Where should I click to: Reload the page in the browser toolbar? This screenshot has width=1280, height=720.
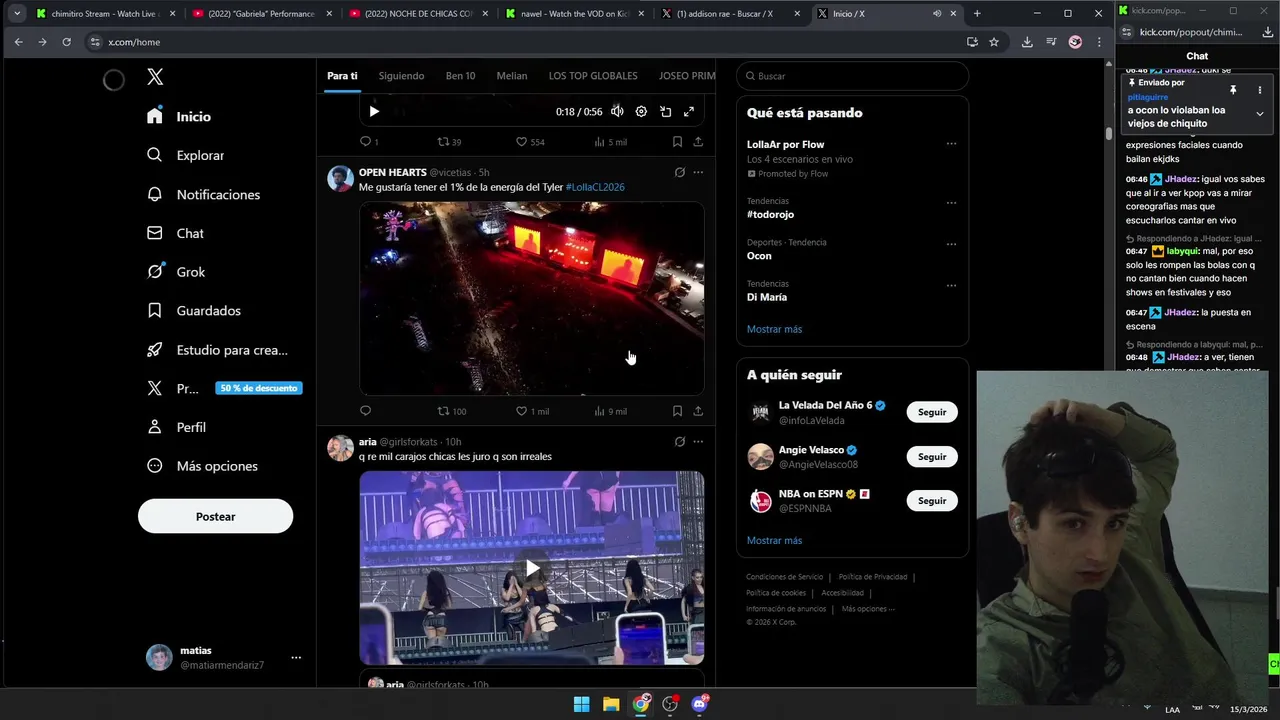66,42
